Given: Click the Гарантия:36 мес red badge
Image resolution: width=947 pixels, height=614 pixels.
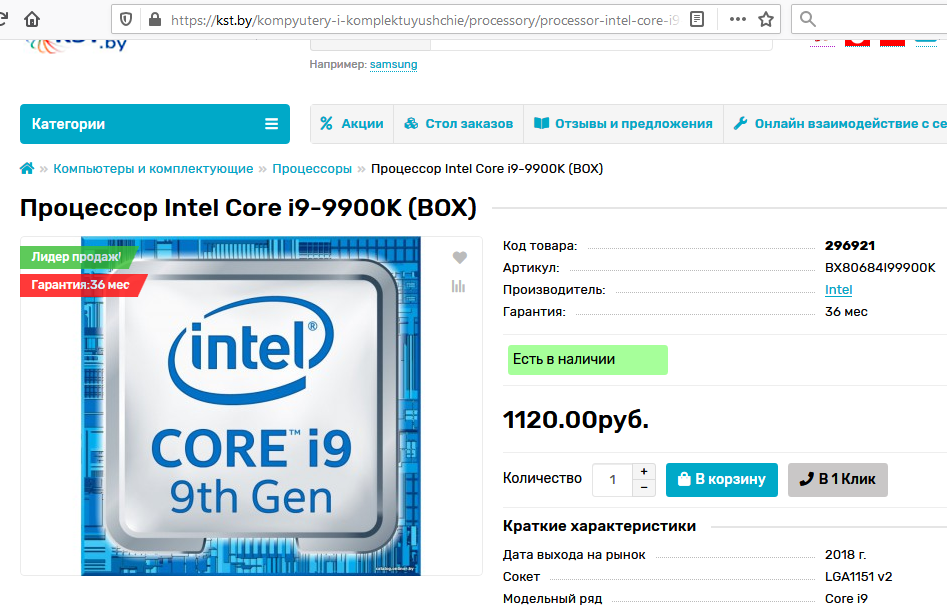Looking at the screenshot, I should click(x=81, y=285).
